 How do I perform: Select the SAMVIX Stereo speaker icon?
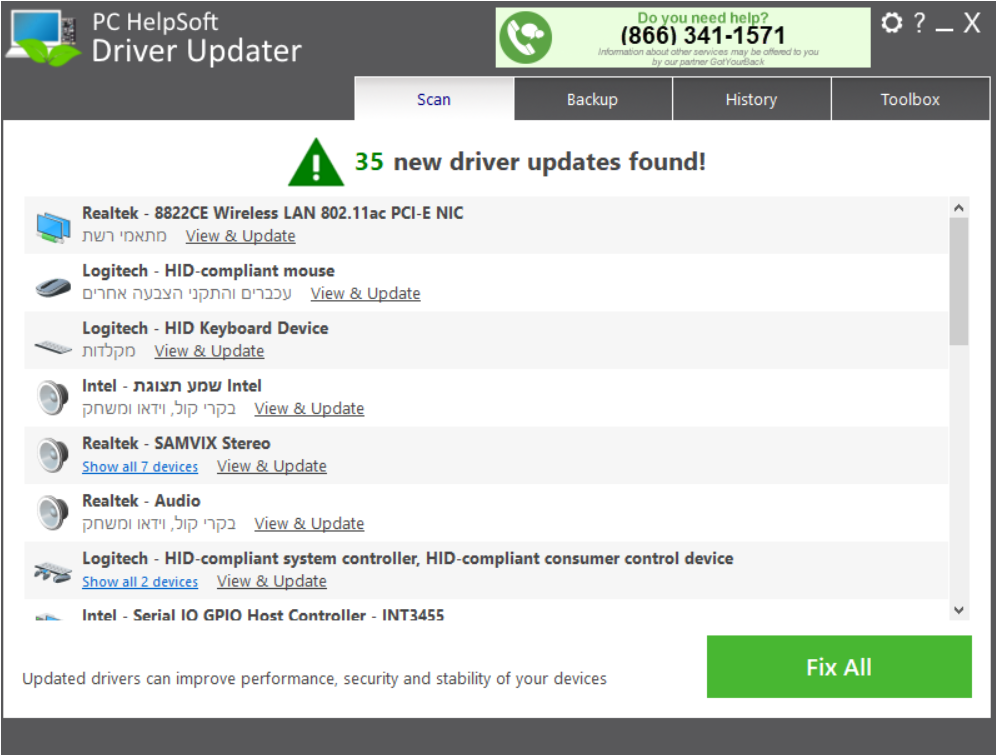tap(52, 455)
